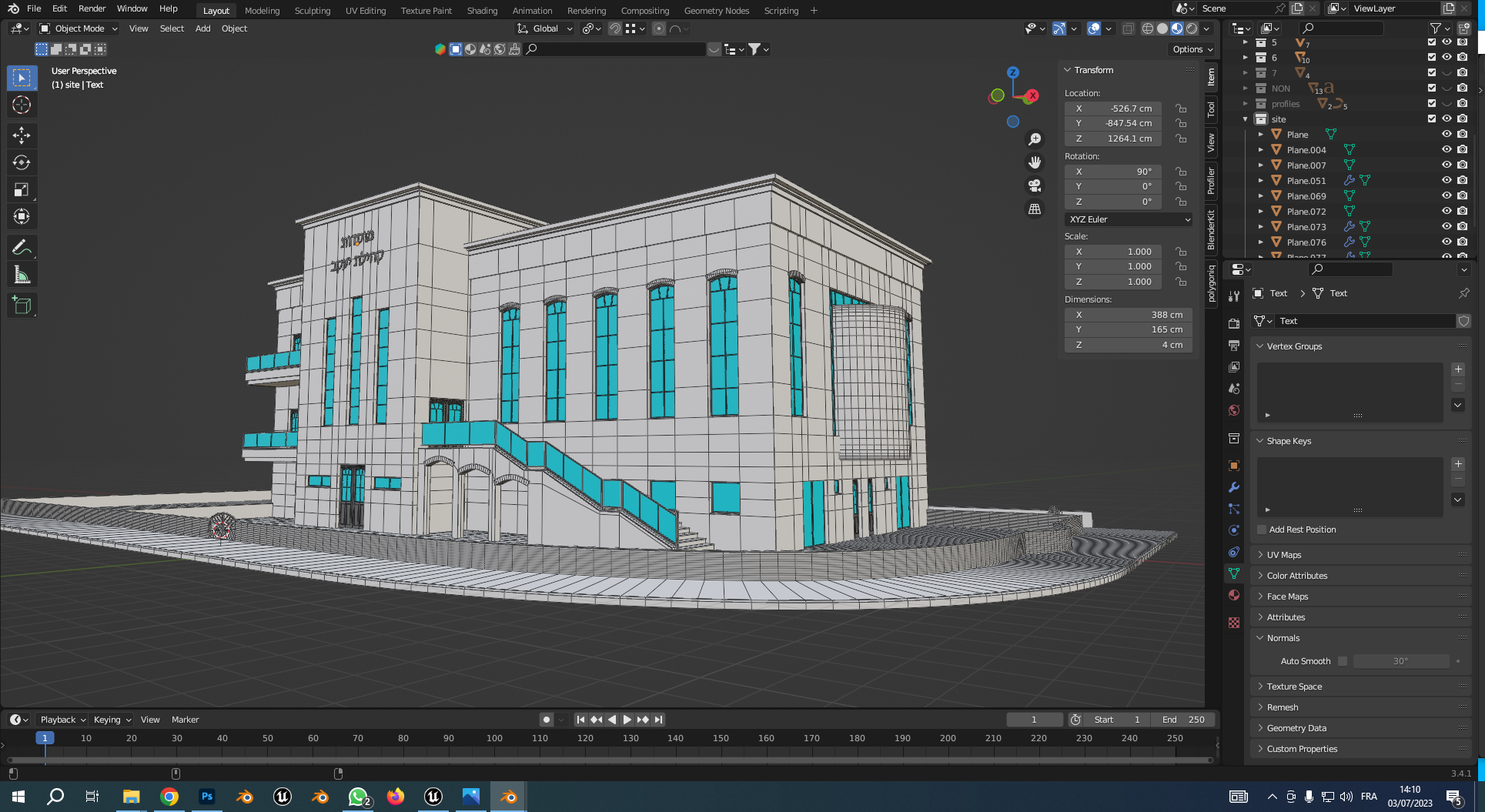Activate the Annotate tool
This screenshot has width=1485, height=812.
pos(22,247)
